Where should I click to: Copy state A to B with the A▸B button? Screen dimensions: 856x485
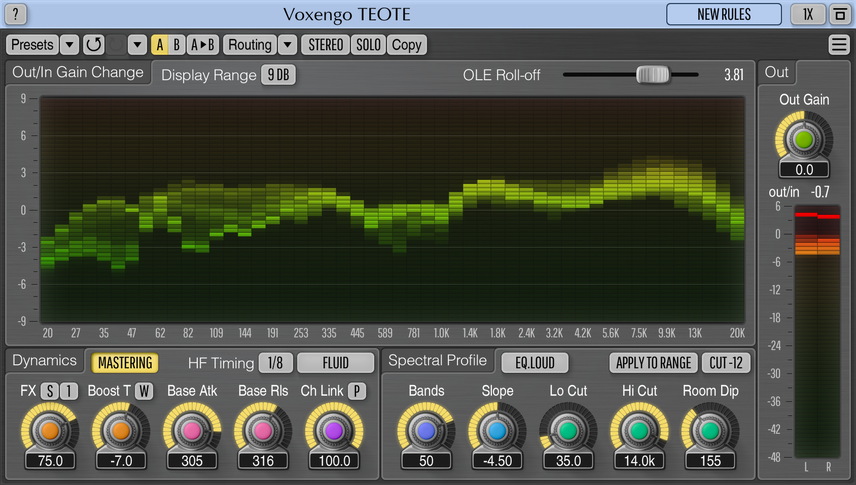[x=203, y=45]
